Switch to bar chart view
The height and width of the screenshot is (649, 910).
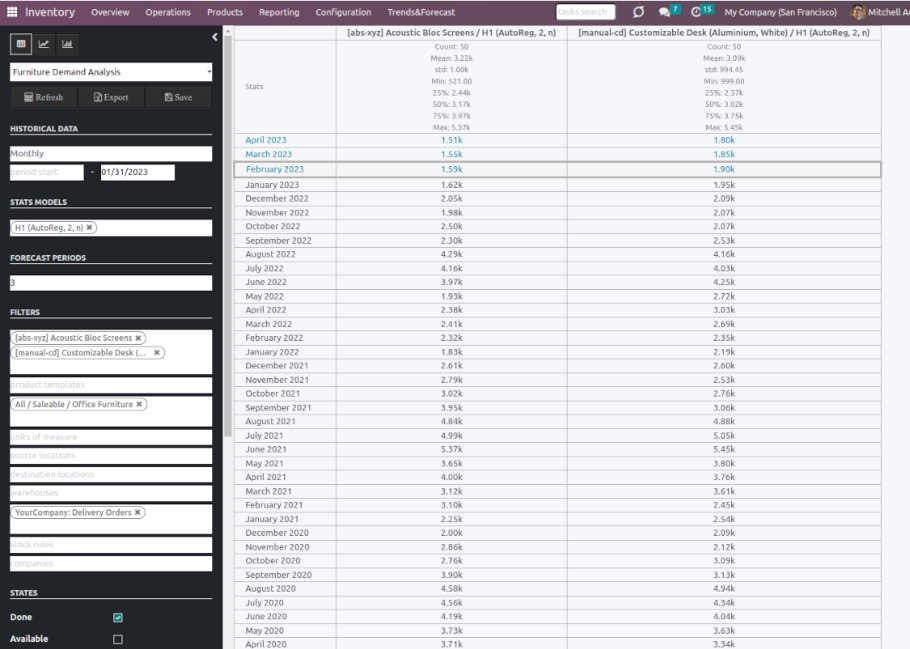click(67, 44)
